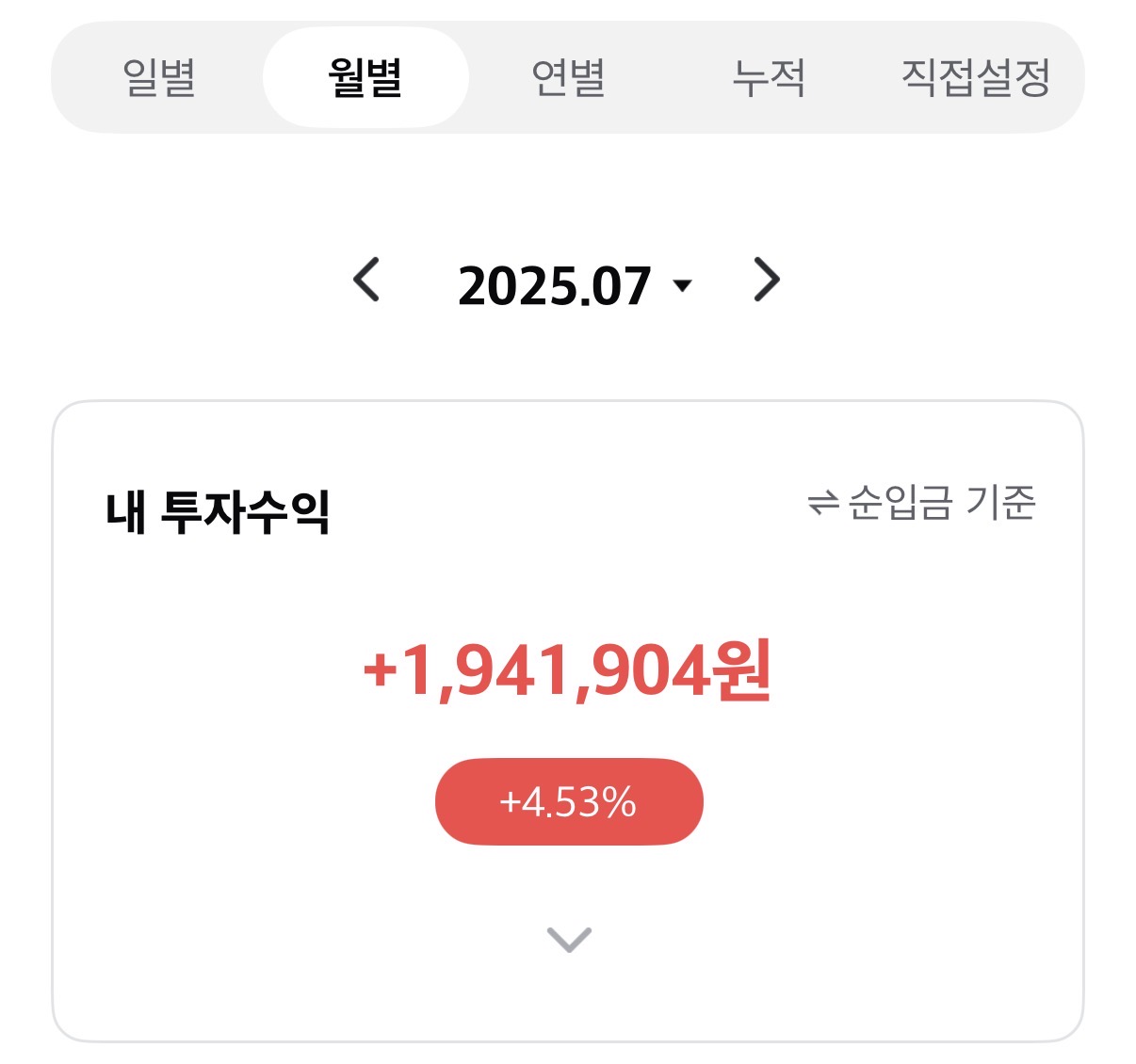
Task: Tap the red +4.53% badge
Action: (569, 801)
